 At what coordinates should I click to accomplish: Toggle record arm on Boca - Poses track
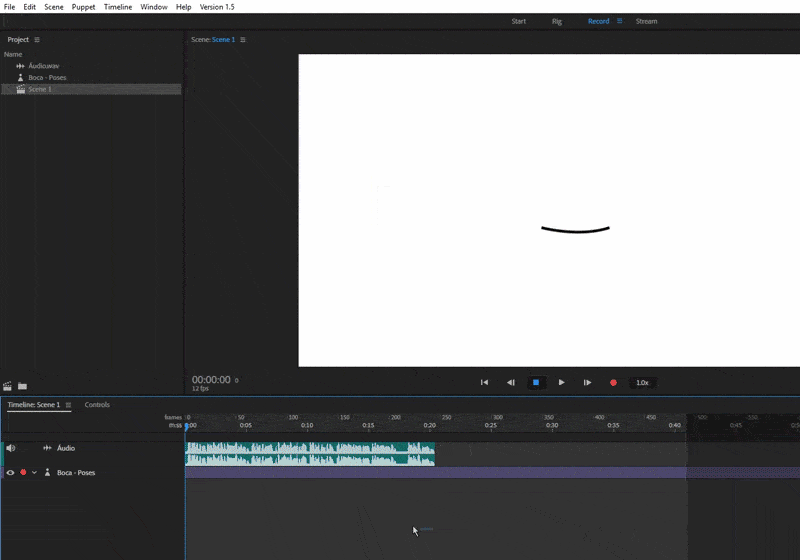(23, 472)
